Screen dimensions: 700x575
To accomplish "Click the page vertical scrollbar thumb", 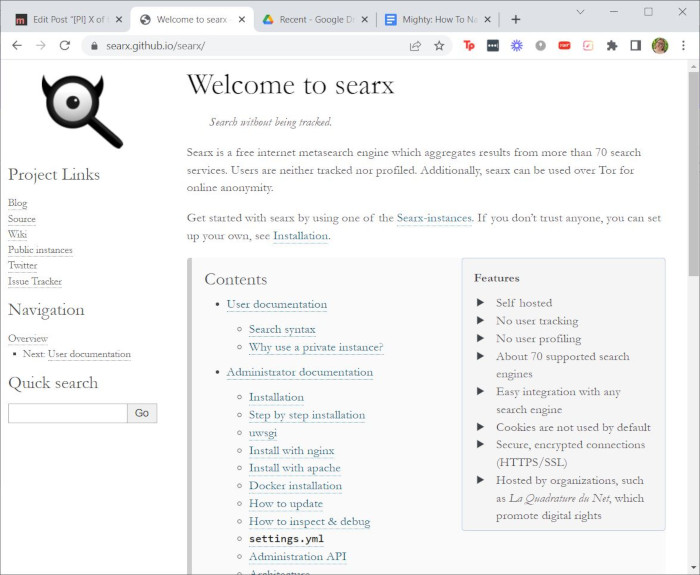I will point(693,174).
